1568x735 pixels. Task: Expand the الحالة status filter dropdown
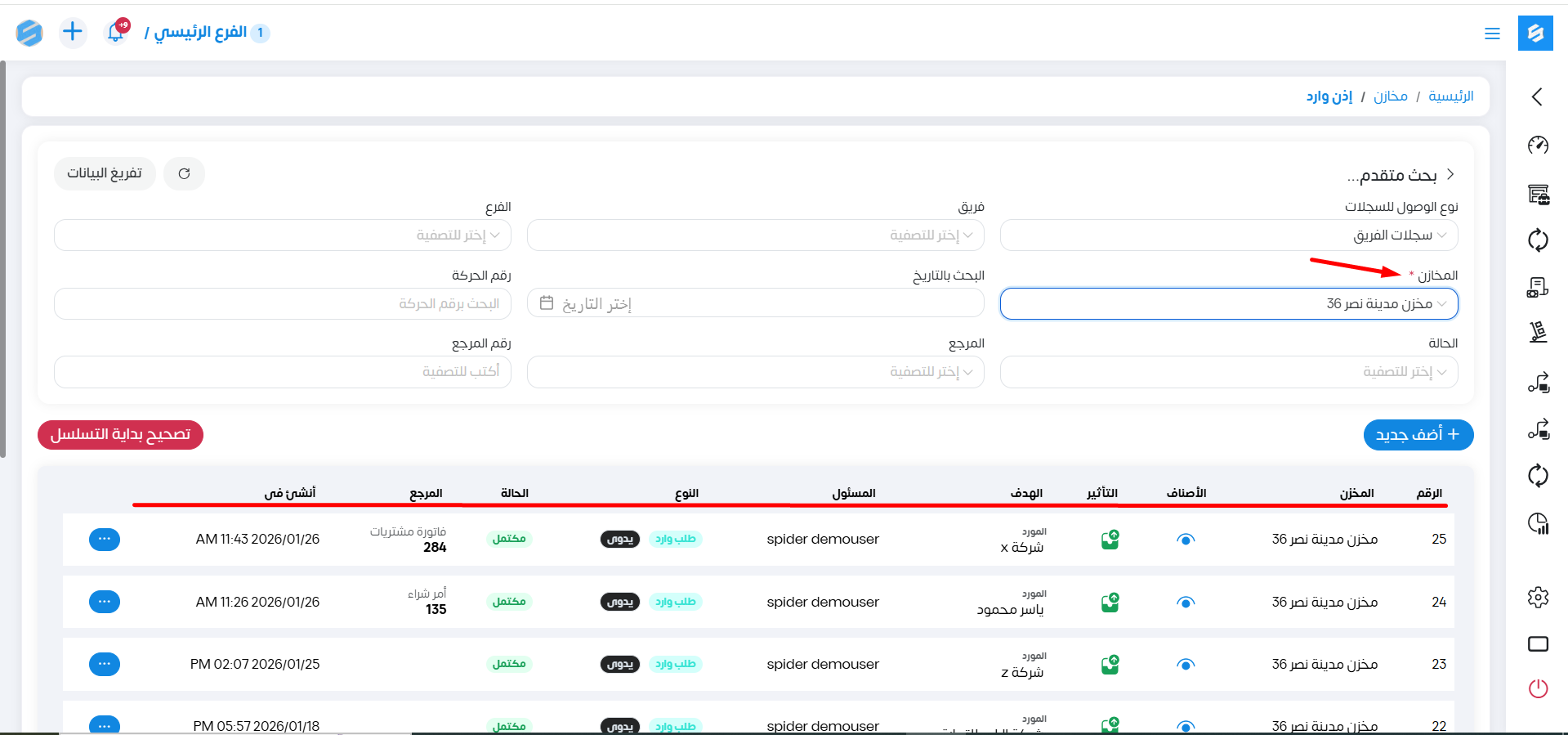(x=1228, y=372)
